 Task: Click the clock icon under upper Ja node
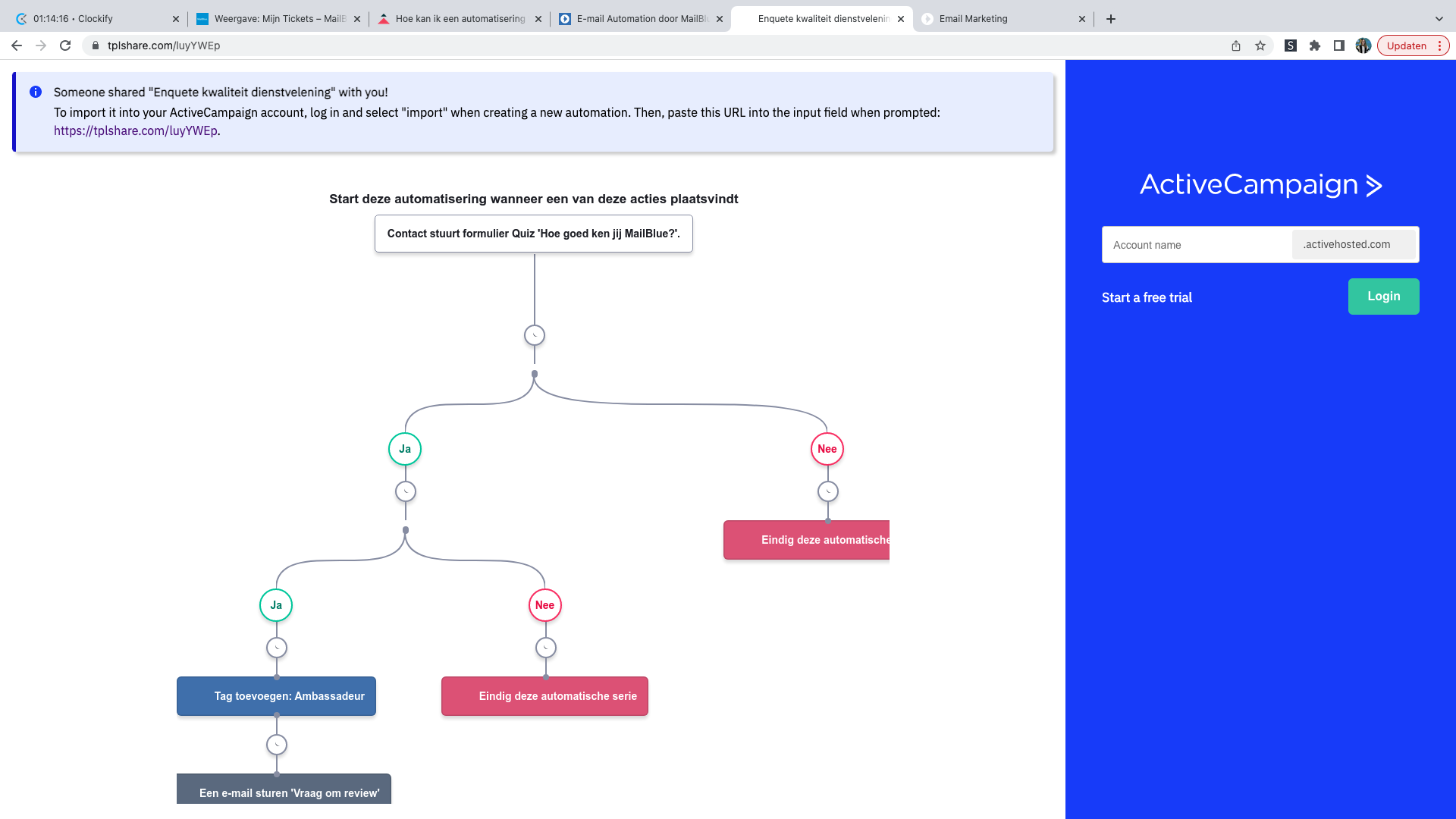tap(406, 491)
